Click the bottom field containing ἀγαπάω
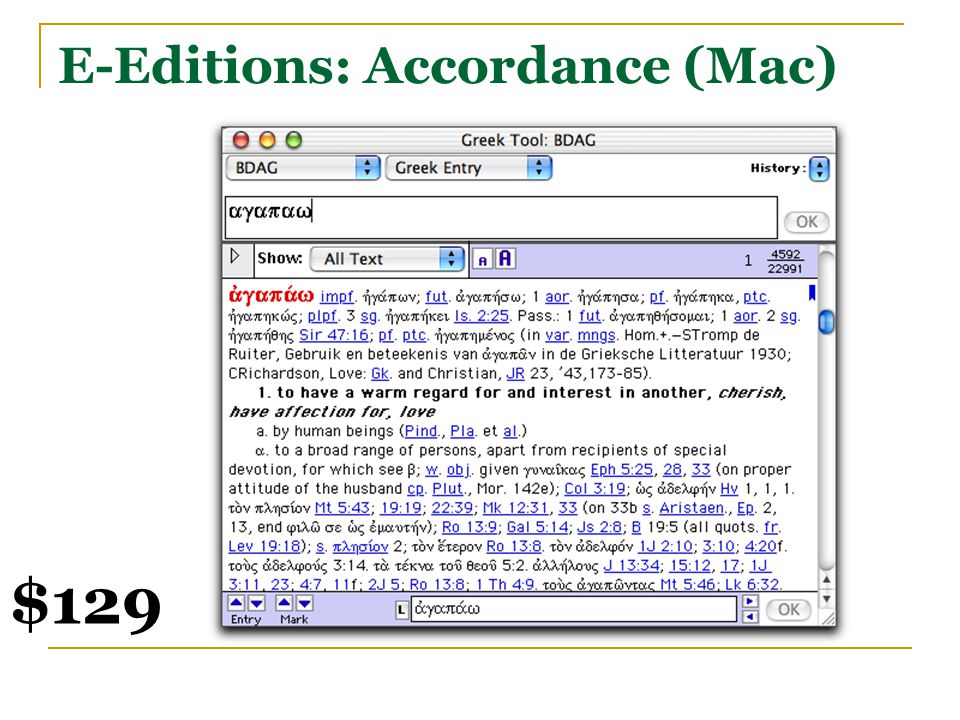The image size is (960, 720). coord(574,609)
